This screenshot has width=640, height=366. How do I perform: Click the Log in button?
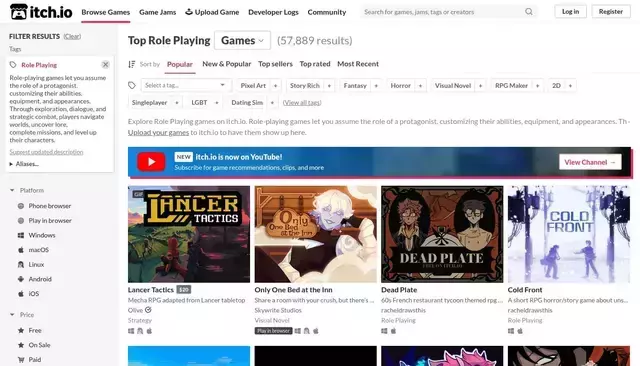(570, 11)
